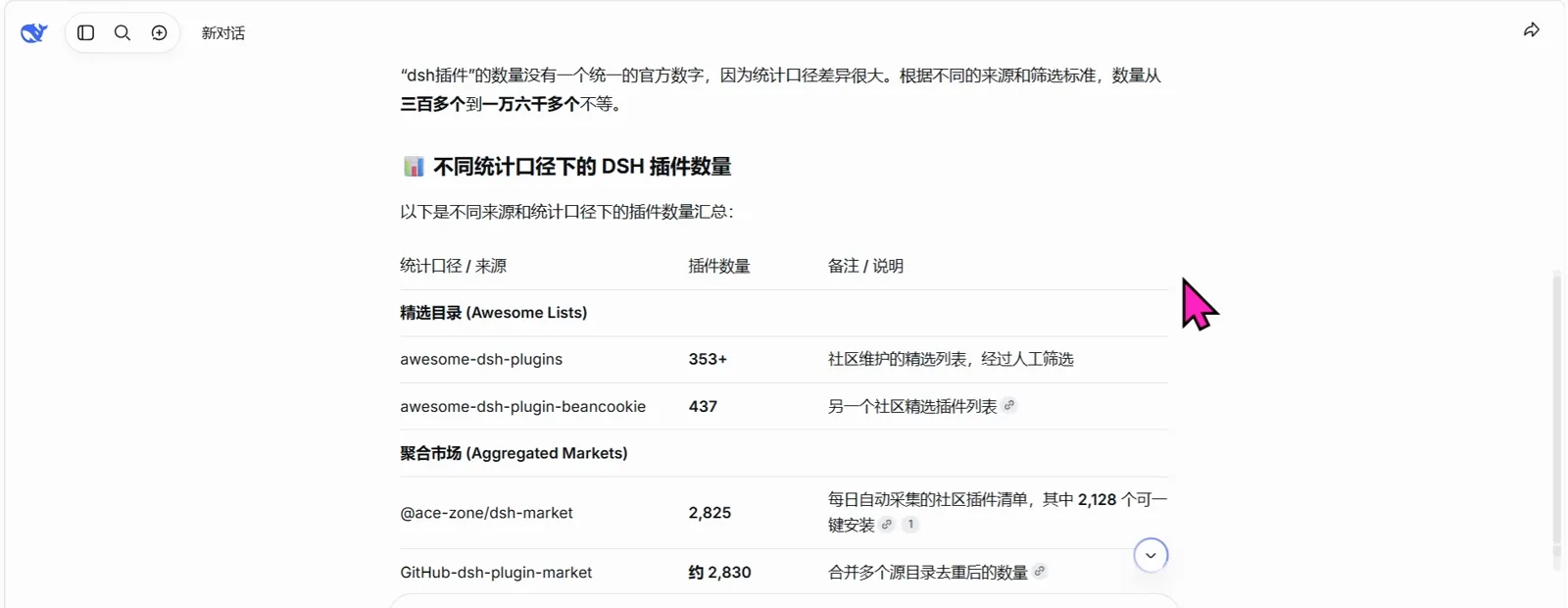Open the search chats icon
The image size is (1568, 608).
(x=122, y=33)
